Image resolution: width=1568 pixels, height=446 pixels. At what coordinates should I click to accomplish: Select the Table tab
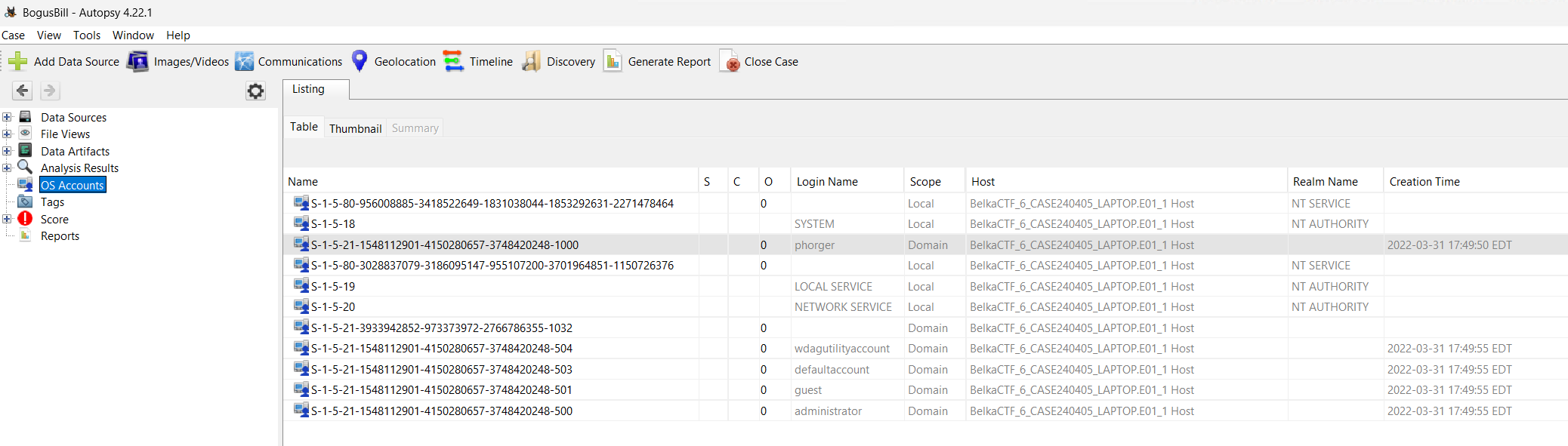click(304, 127)
